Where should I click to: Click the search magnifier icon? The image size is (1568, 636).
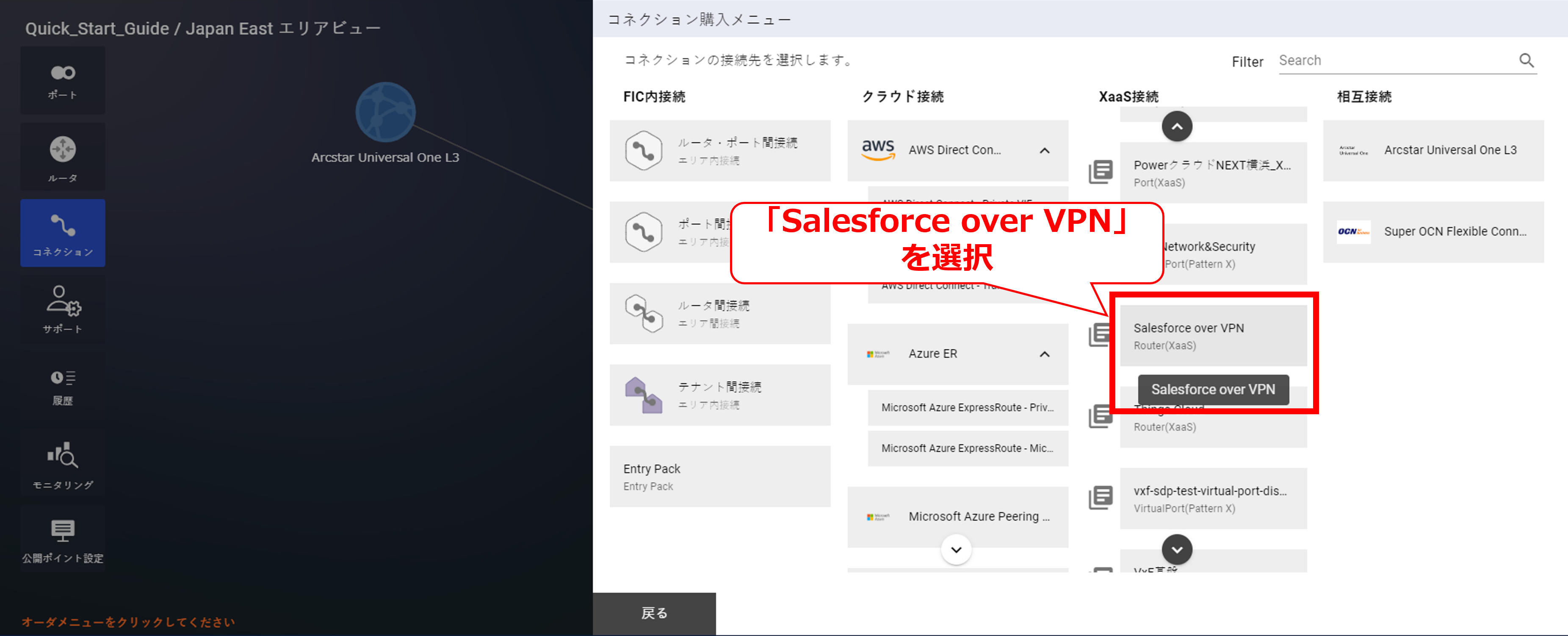point(1527,60)
